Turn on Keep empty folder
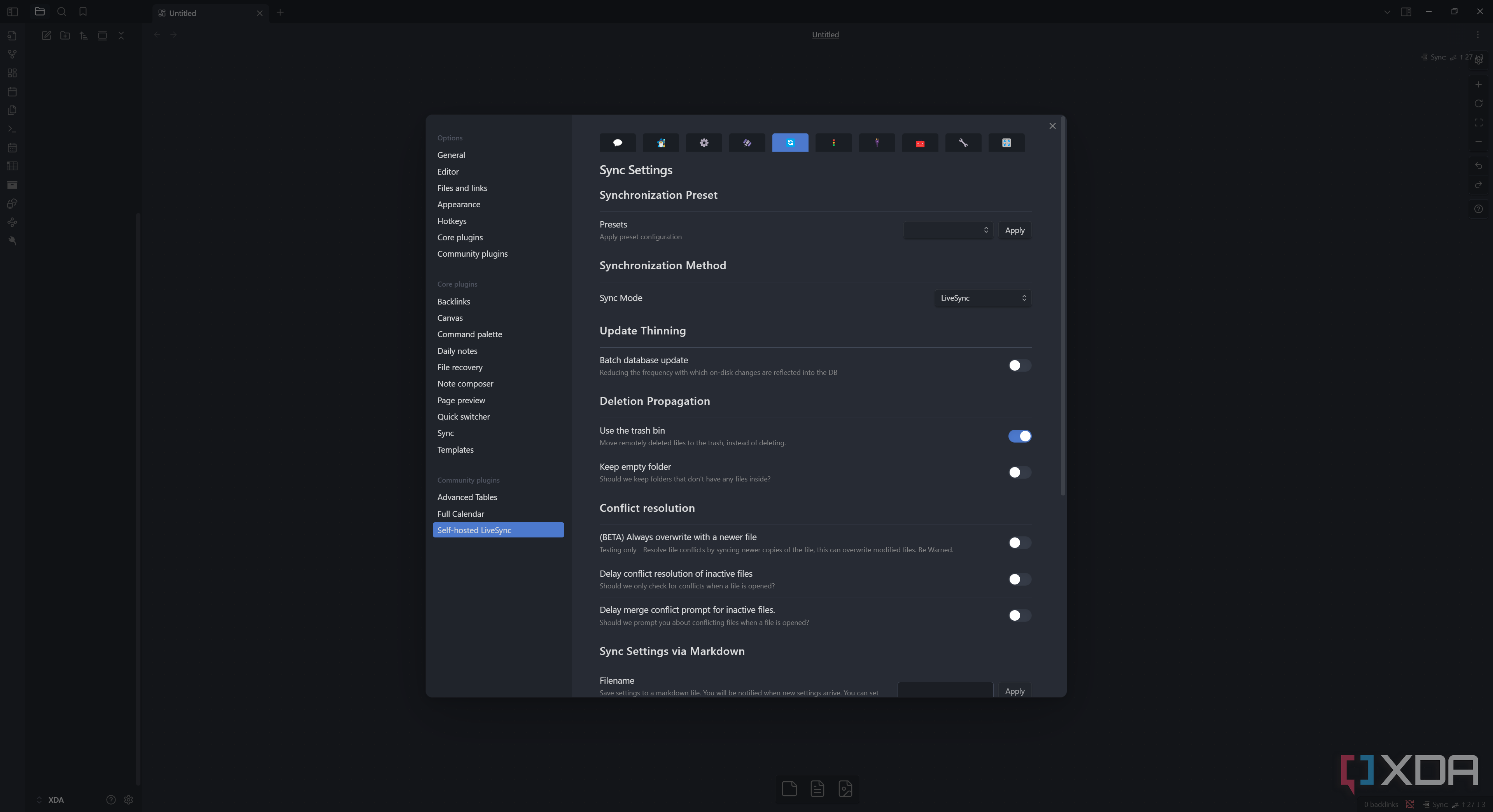This screenshot has height=812, width=1493. pyautogui.click(x=1019, y=472)
